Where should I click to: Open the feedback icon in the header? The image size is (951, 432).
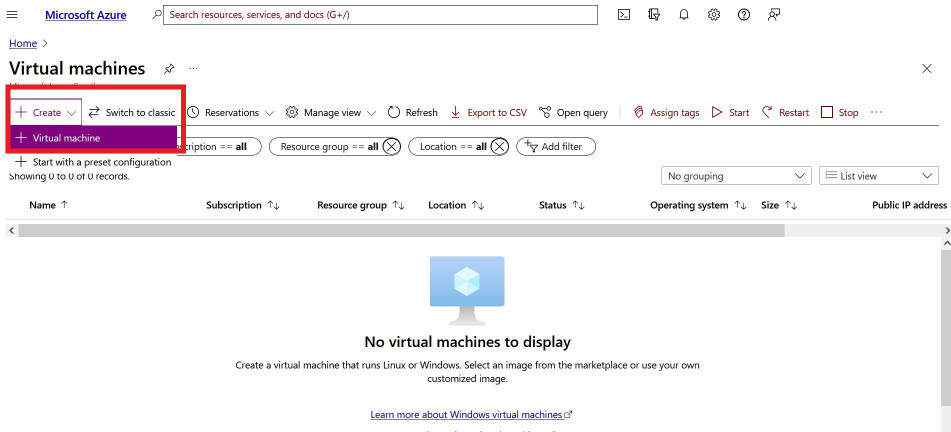click(774, 15)
